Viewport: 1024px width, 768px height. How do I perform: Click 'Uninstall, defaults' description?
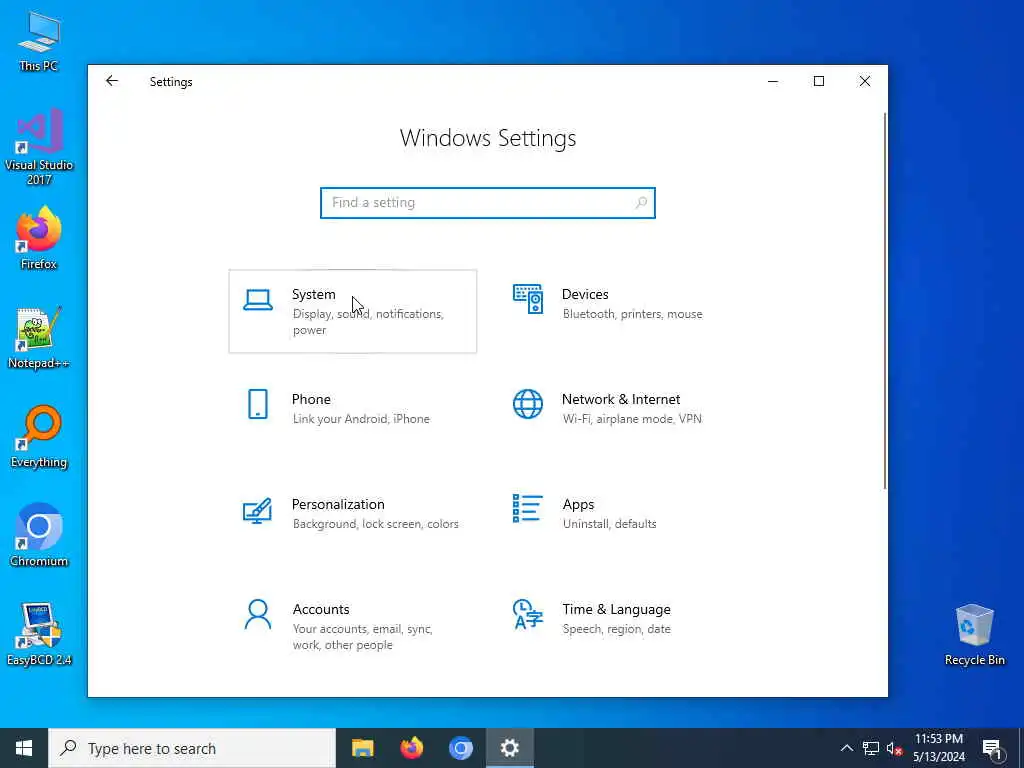pos(610,524)
